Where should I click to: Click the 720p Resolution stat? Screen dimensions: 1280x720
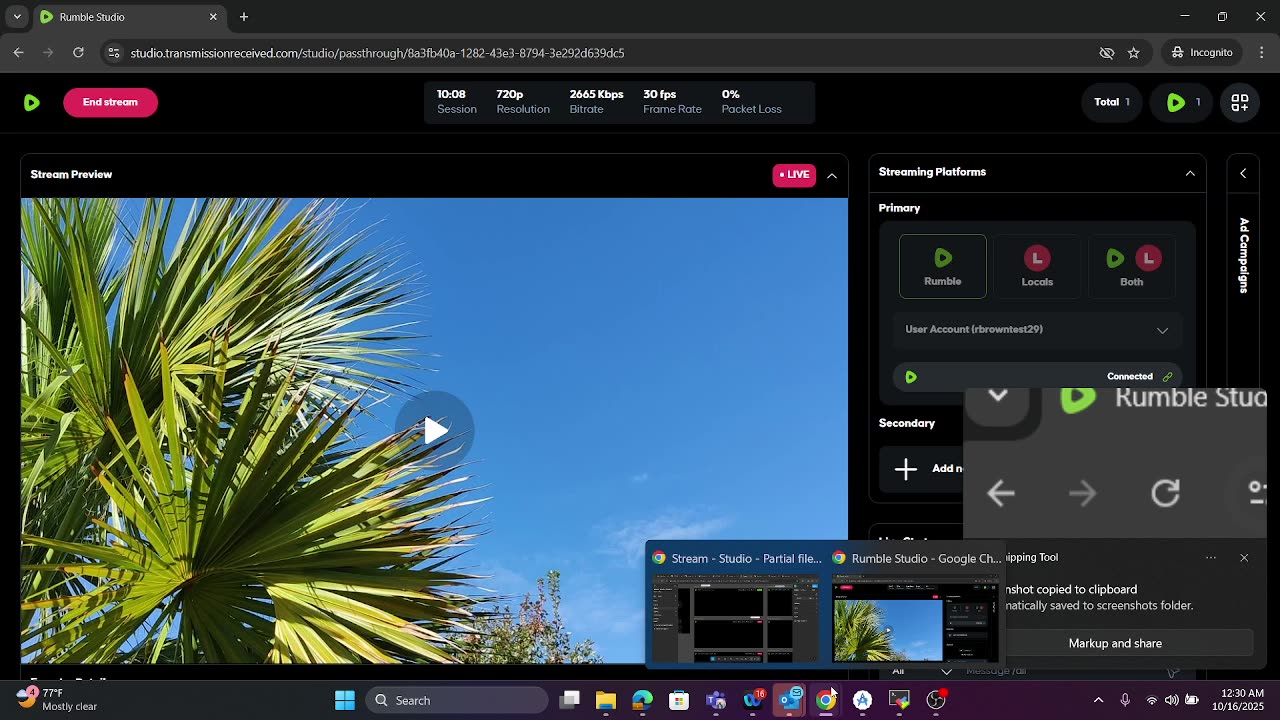(x=523, y=102)
